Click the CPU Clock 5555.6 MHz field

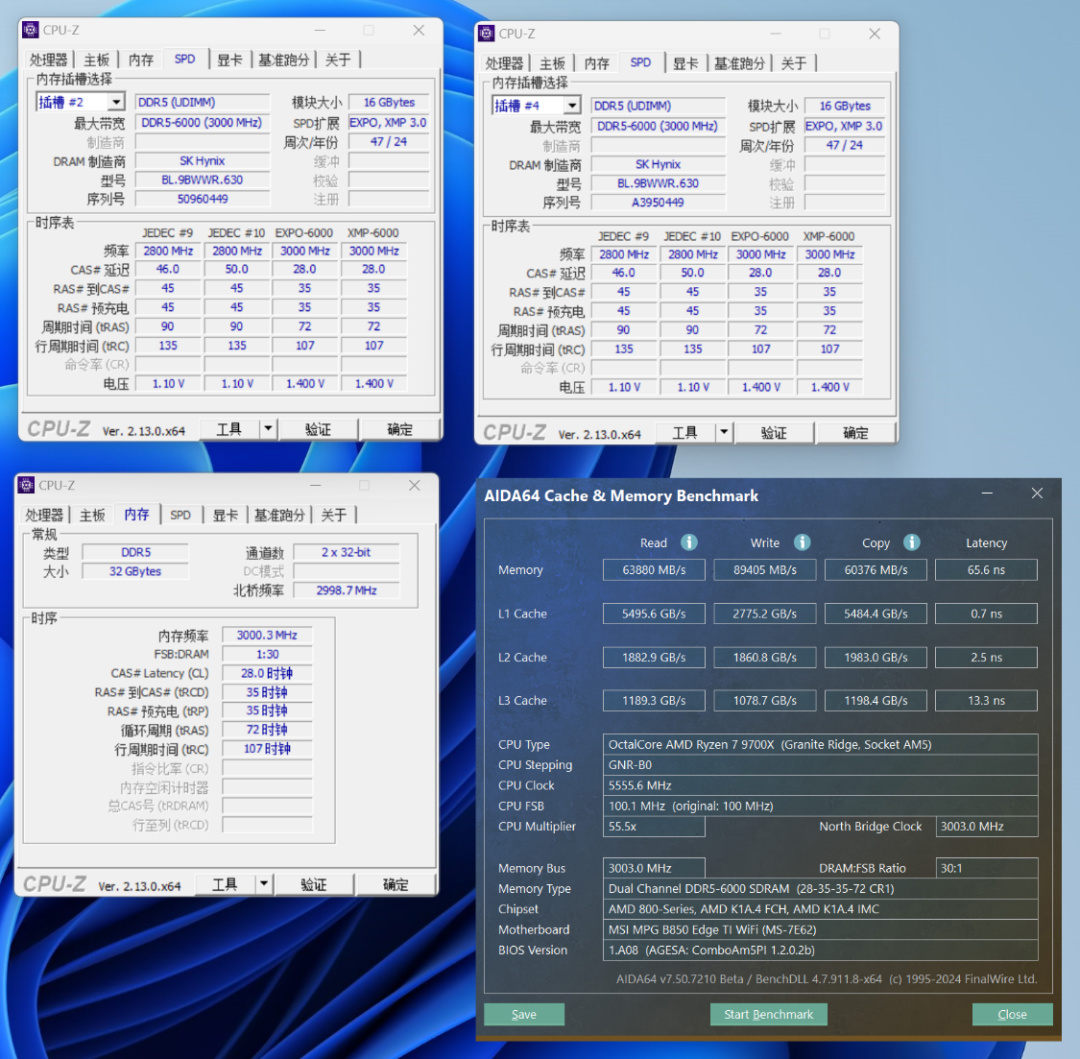pos(820,785)
